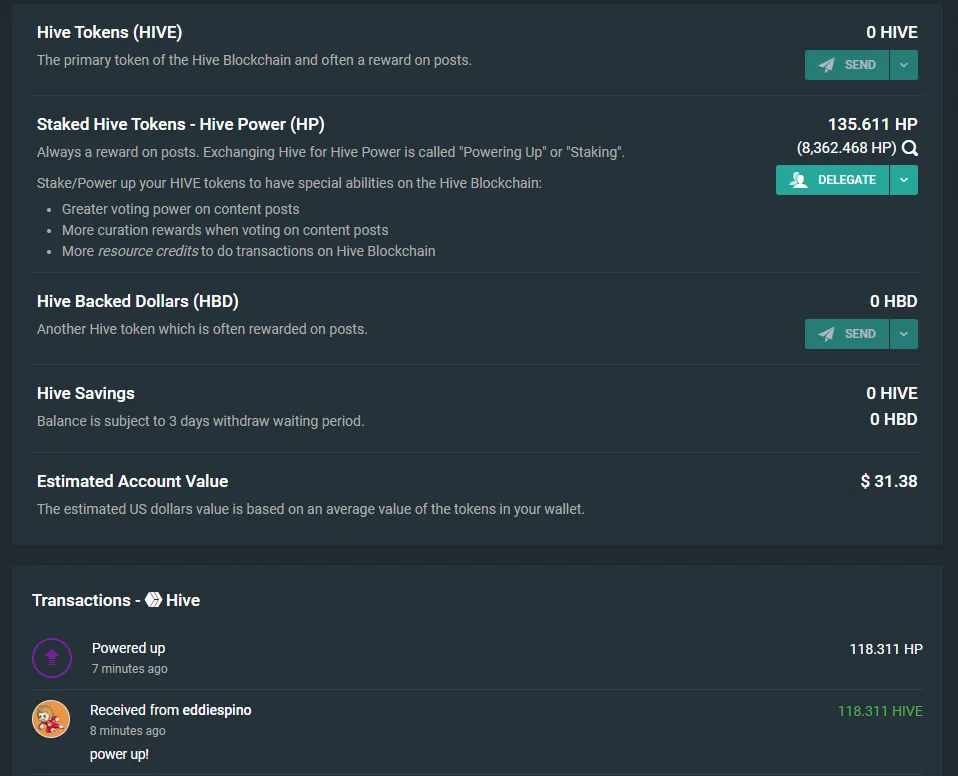Open dropdown next to HBD SEND button
958x776 pixels.
904,334
